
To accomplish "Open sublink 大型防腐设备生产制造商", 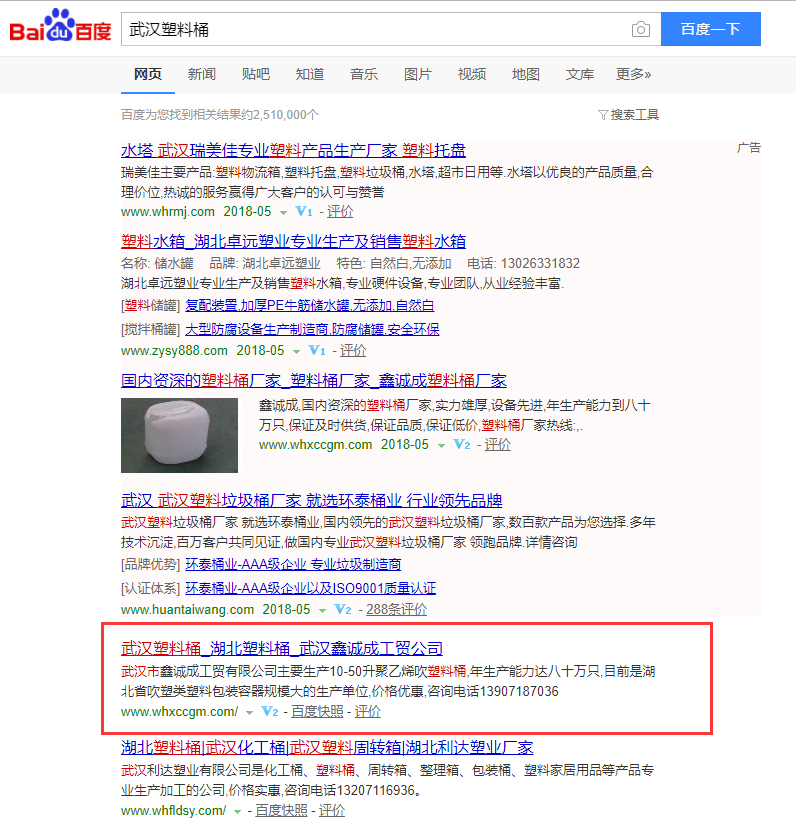I will click(312, 330).
